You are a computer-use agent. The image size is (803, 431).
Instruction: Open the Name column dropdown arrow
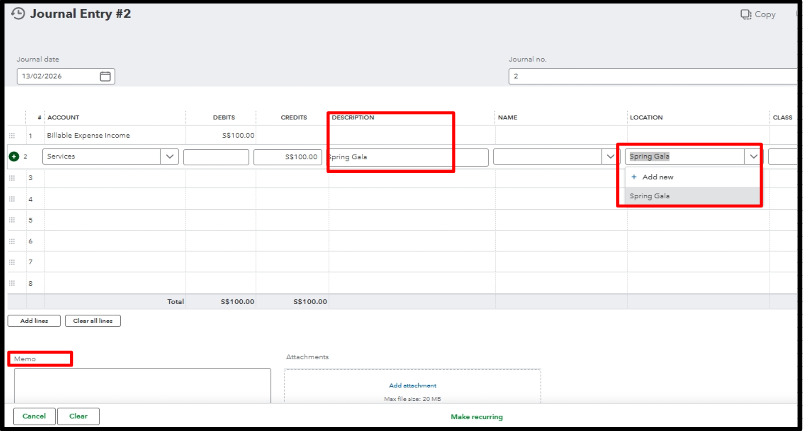tap(608, 156)
